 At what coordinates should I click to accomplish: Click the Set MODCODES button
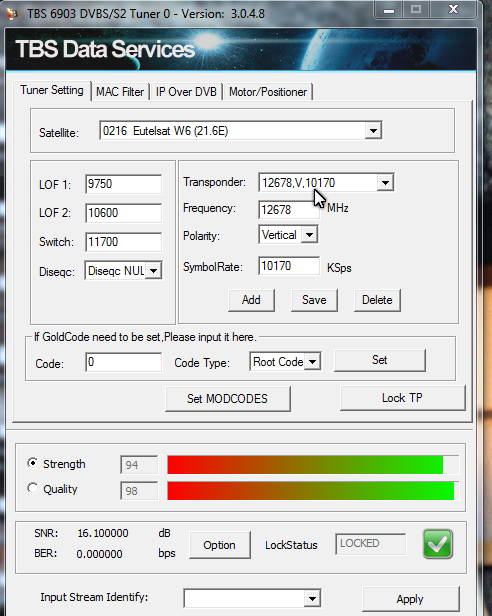(228, 399)
